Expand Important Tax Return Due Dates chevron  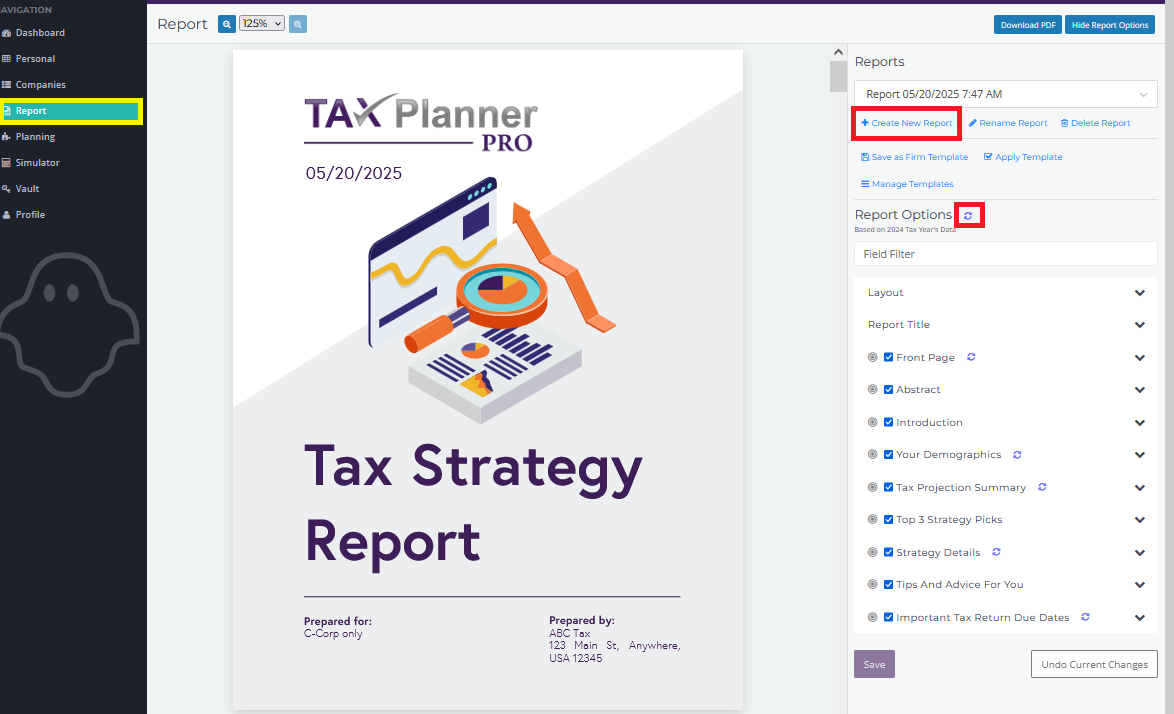(1140, 618)
